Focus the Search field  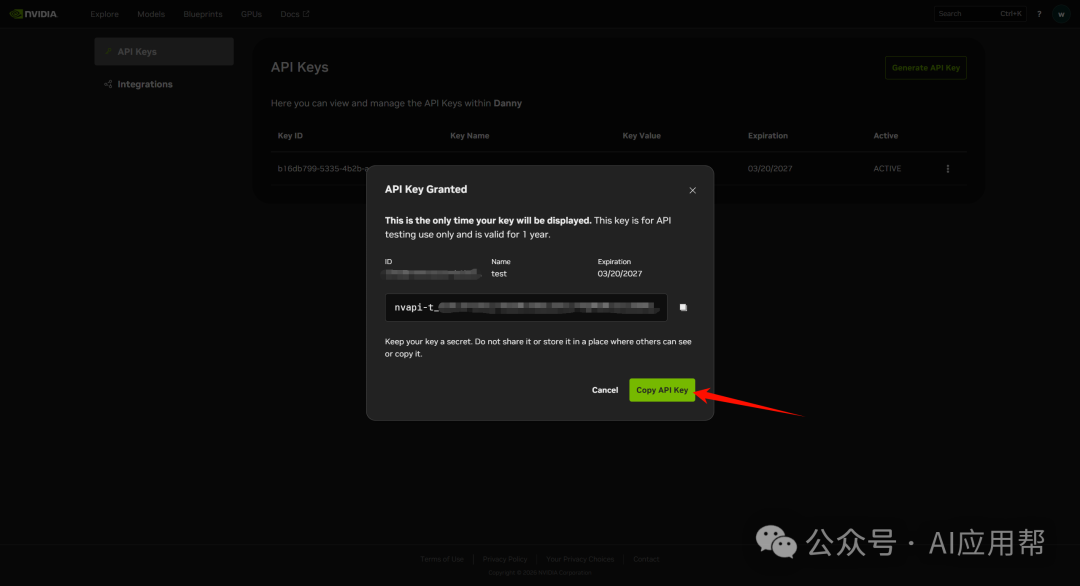tap(979, 14)
